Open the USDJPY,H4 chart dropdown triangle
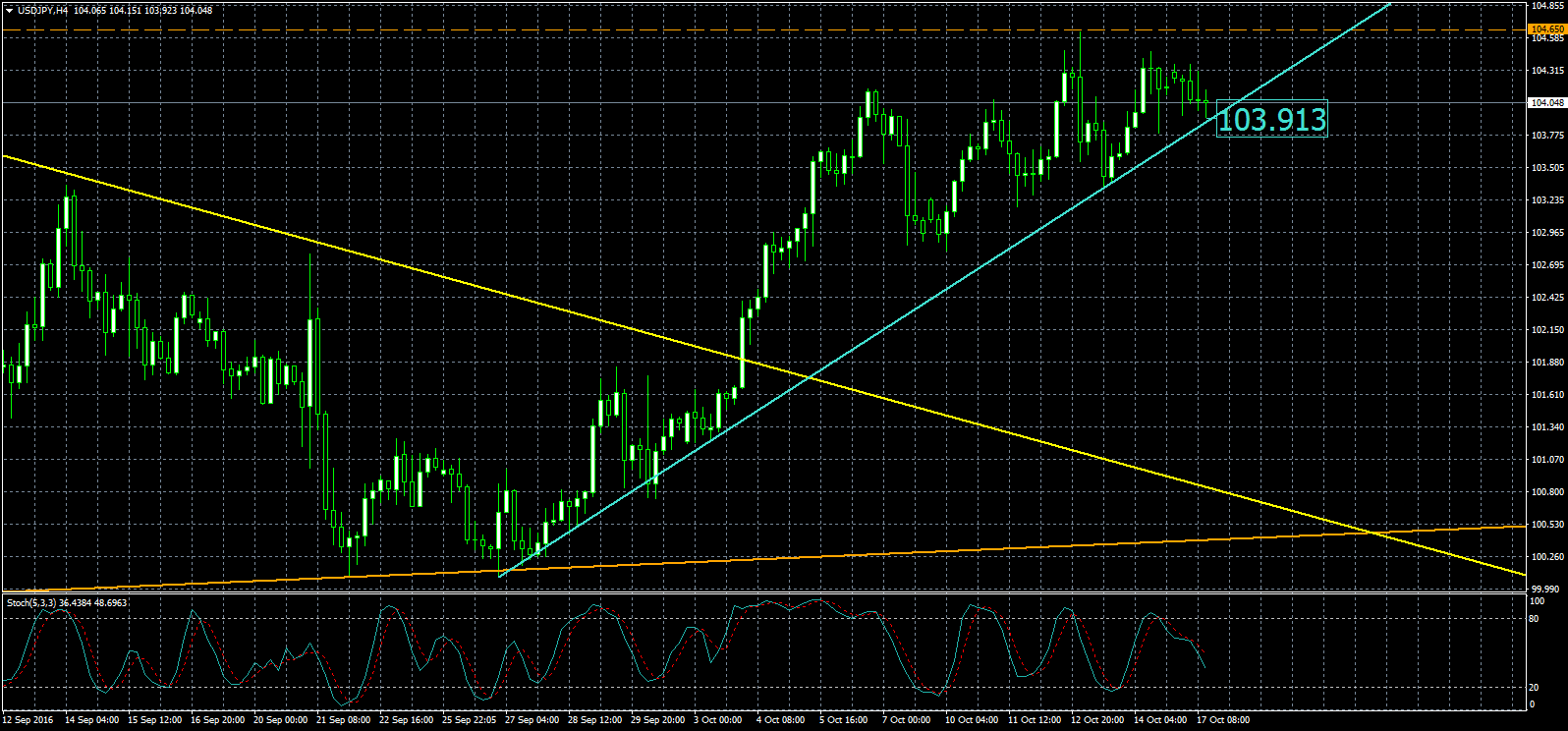Viewport: 1568px width, 731px height. [x=9, y=10]
